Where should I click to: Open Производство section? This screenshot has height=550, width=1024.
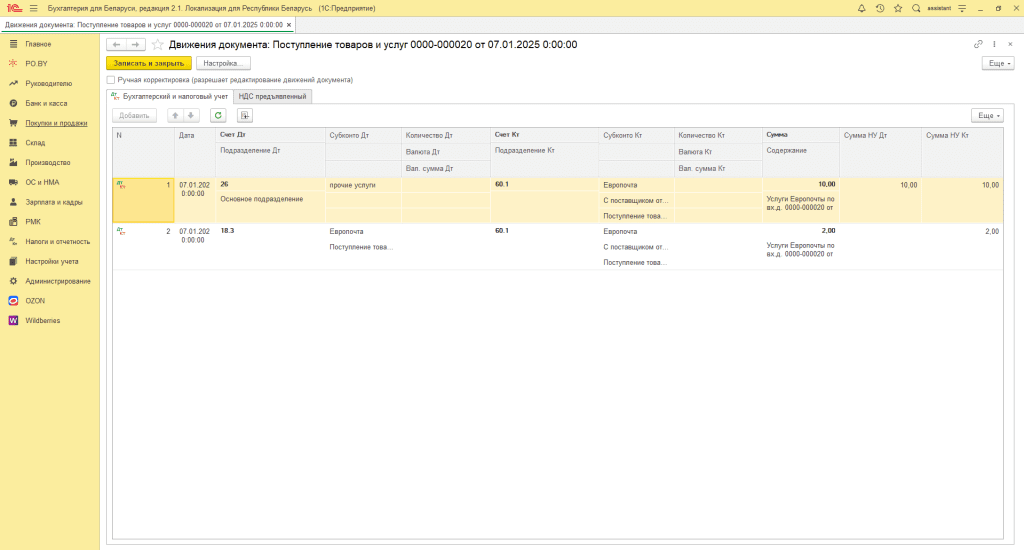[47, 163]
